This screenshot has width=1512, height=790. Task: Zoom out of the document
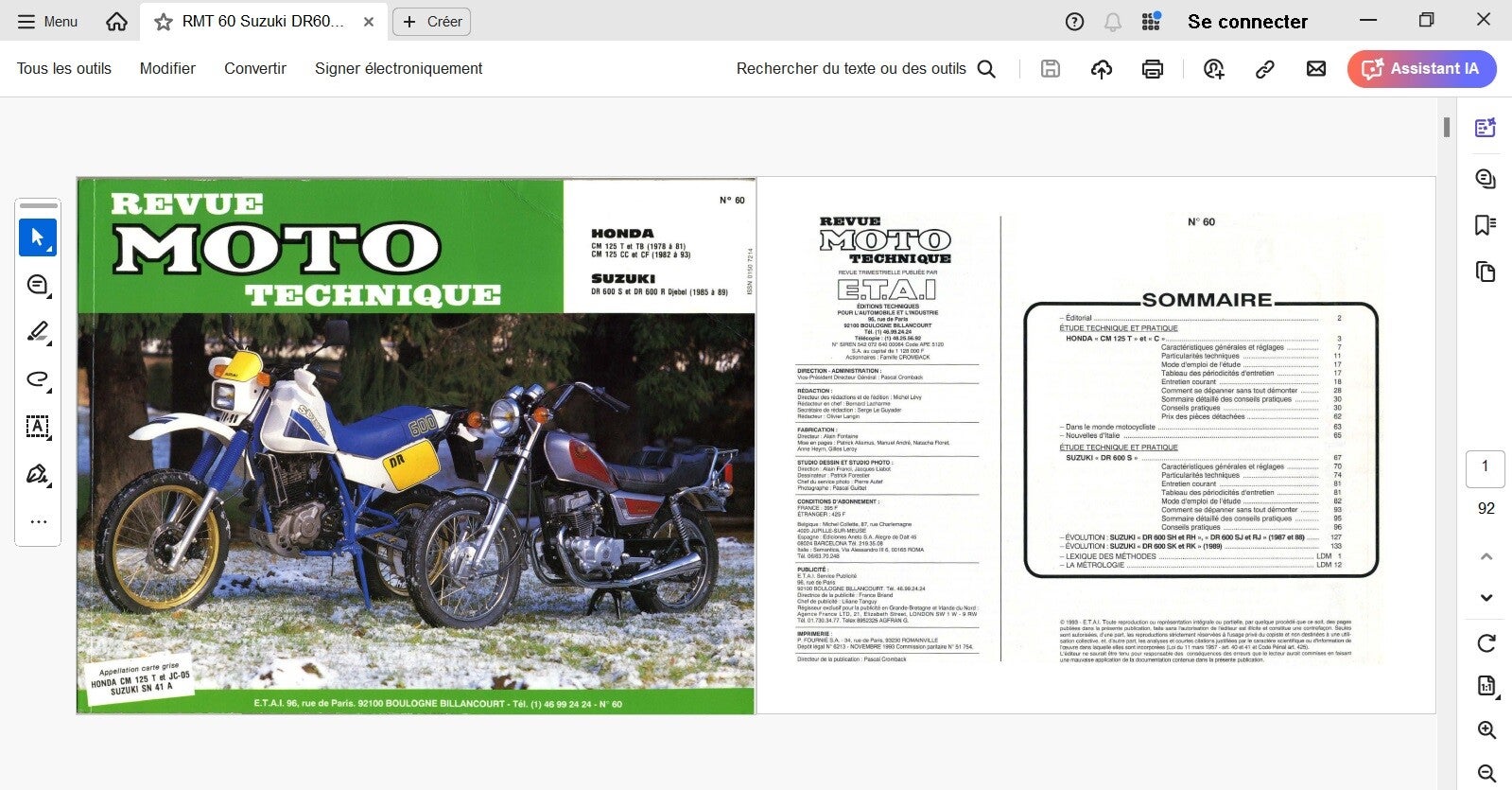coord(1486,773)
